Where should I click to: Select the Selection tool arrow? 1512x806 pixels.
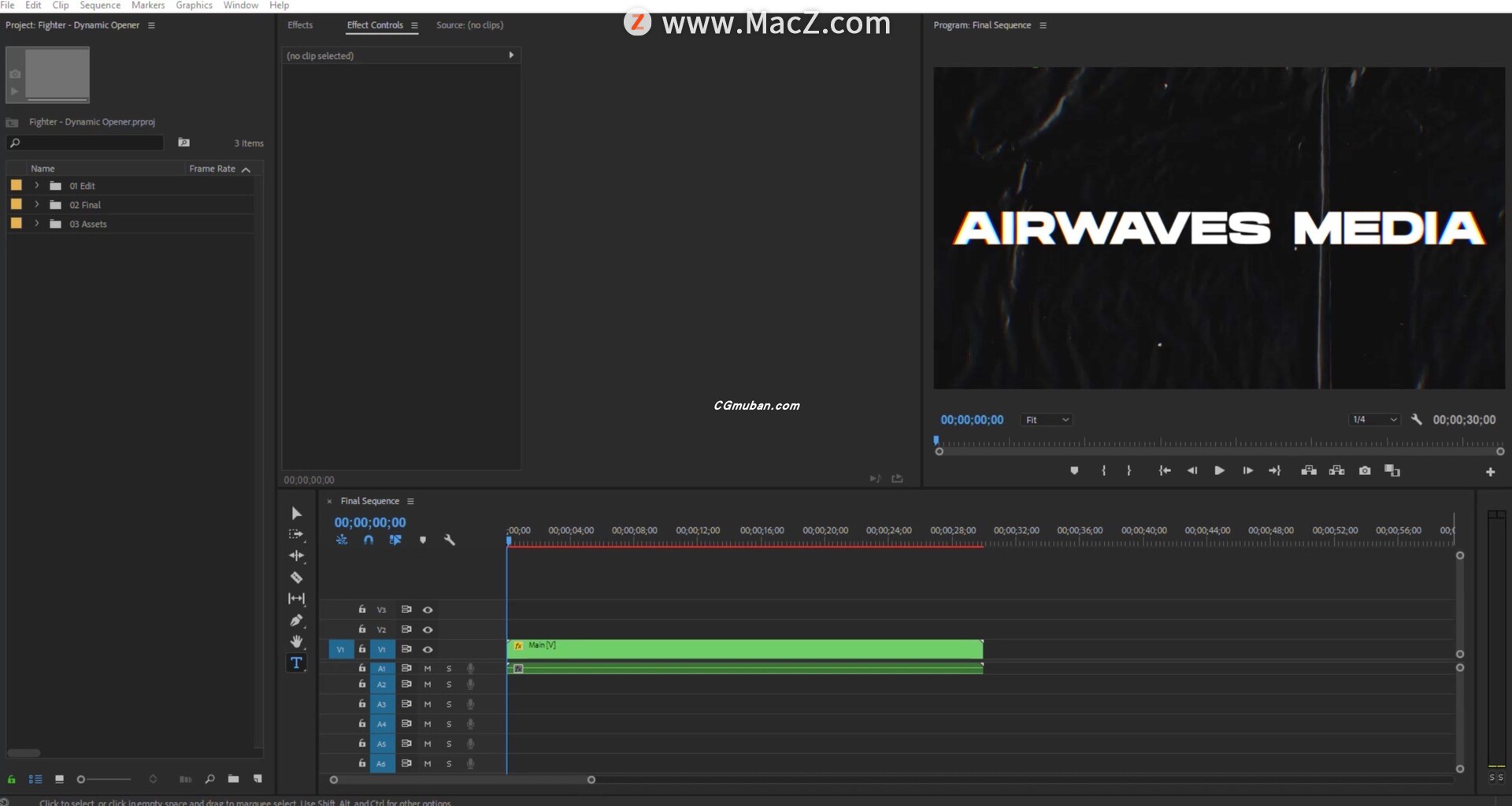[296, 514]
